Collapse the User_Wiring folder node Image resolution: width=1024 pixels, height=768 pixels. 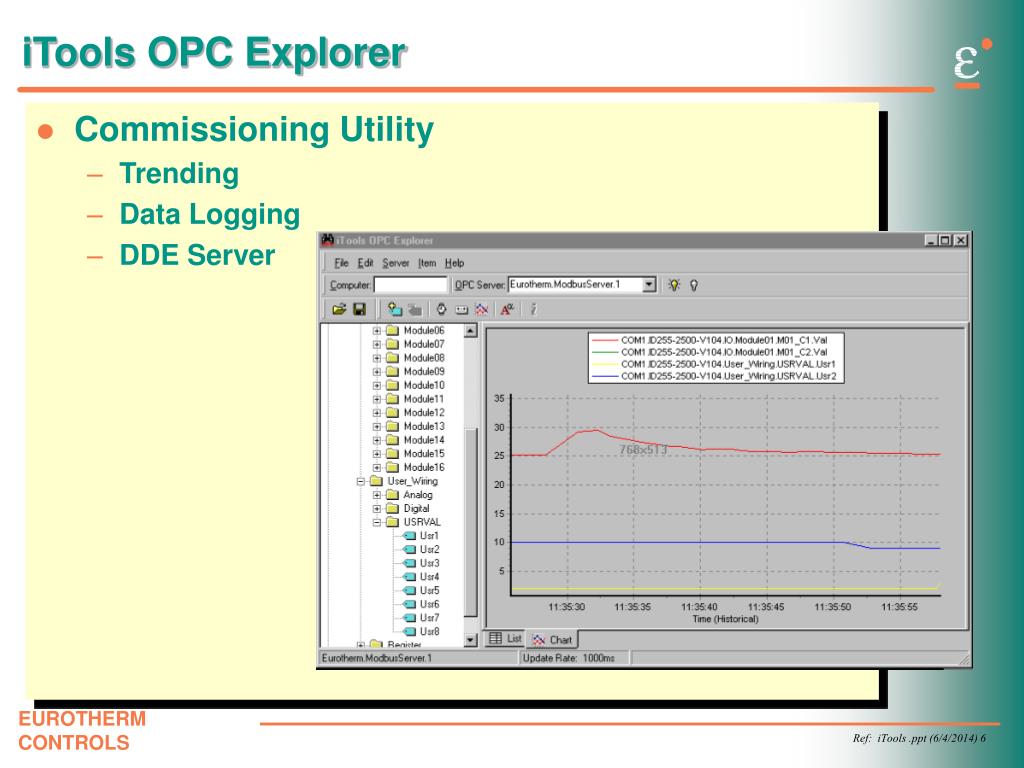[x=360, y=481]
